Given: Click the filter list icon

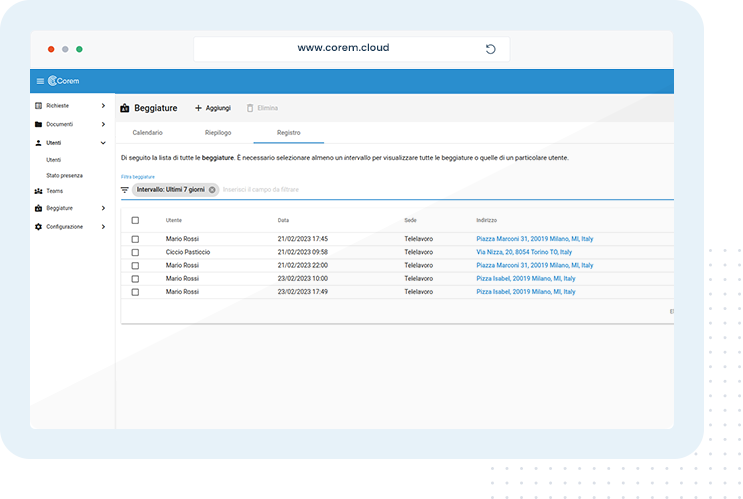Looking at the screenshot, I should click(x=125, y=189).
